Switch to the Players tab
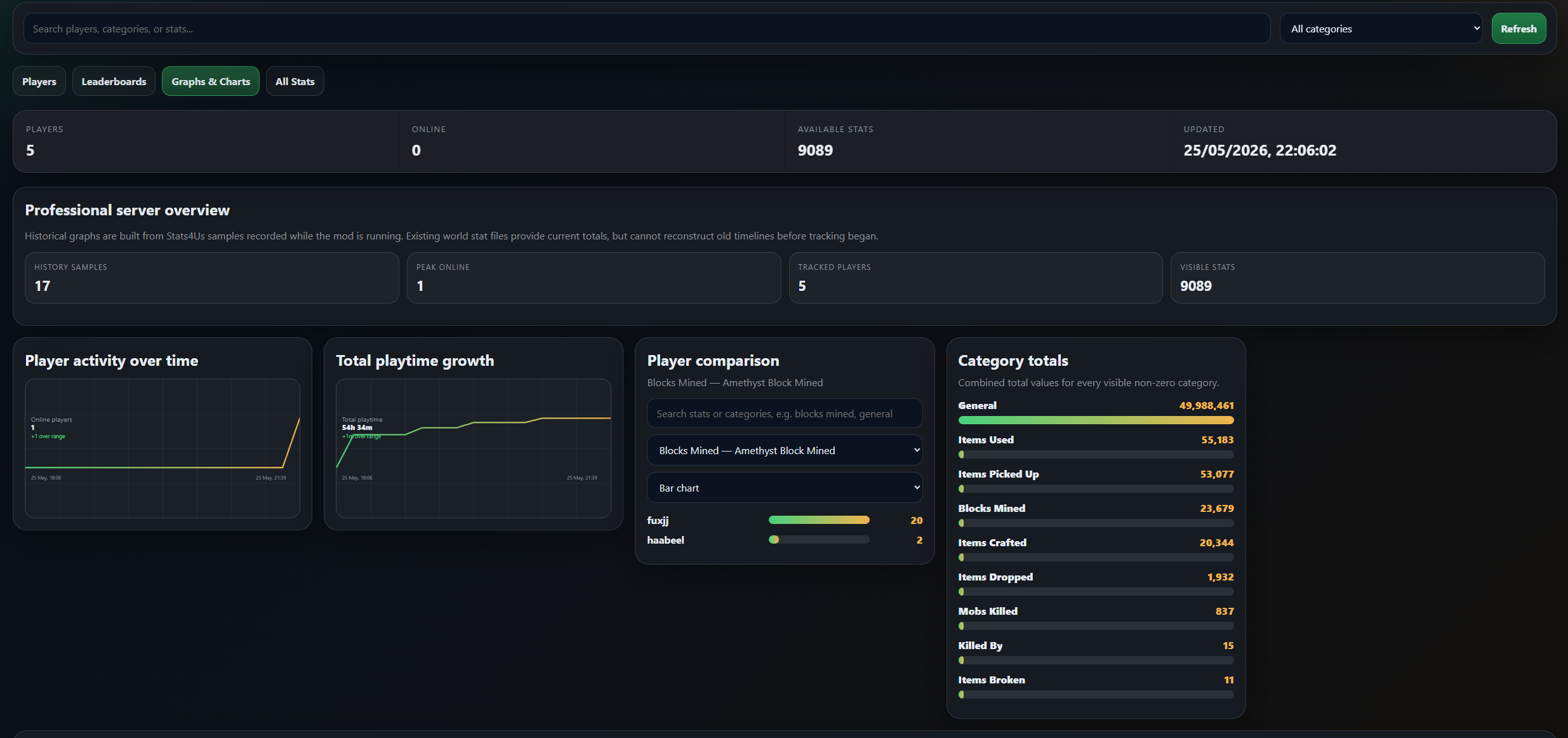Image resolution: width=1568 pixels, height=738 pixels. click(39, 81)
